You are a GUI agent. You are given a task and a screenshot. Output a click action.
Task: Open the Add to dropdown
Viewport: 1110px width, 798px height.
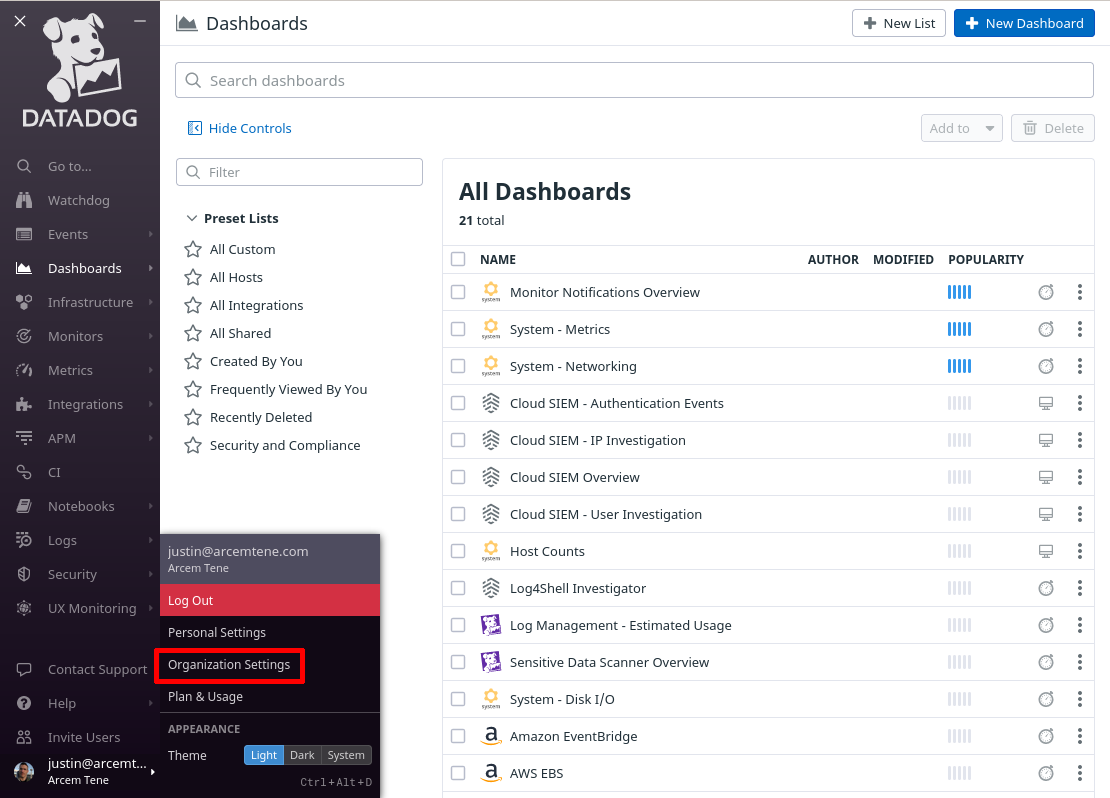[961, 128]
